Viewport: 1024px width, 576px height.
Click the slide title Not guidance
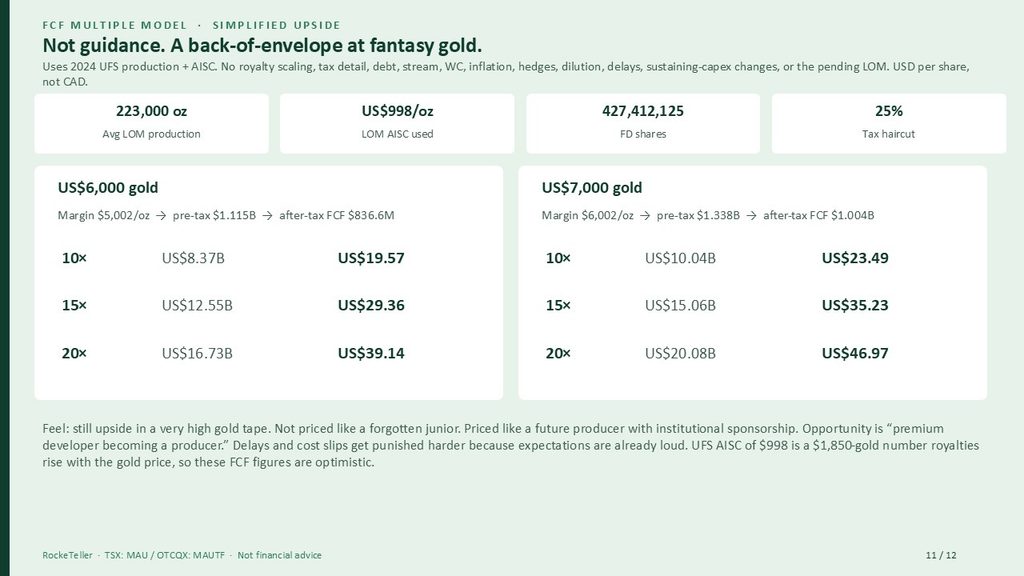(262, 45)
